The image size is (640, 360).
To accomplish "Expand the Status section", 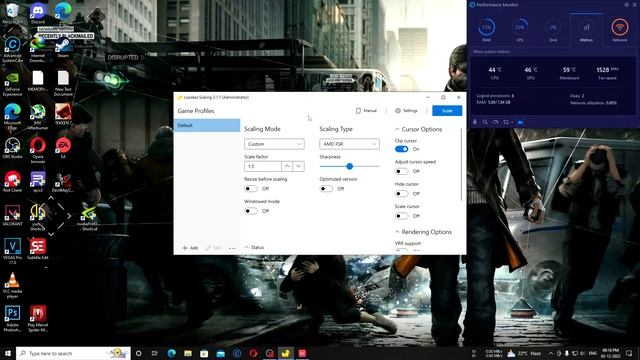I will tap(254, 247).
